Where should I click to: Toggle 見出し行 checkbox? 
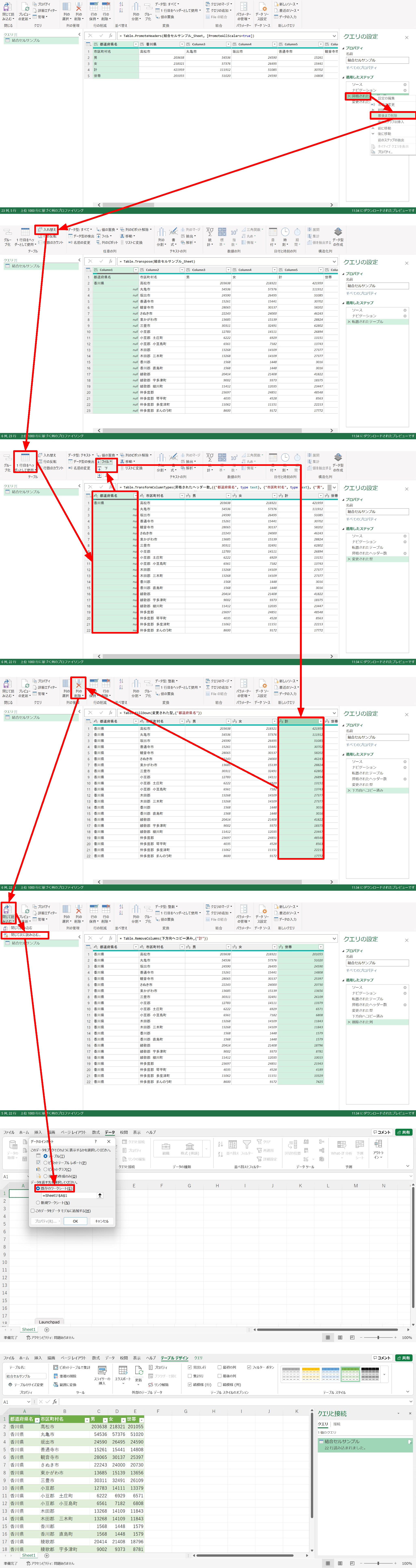point(190,1367)
